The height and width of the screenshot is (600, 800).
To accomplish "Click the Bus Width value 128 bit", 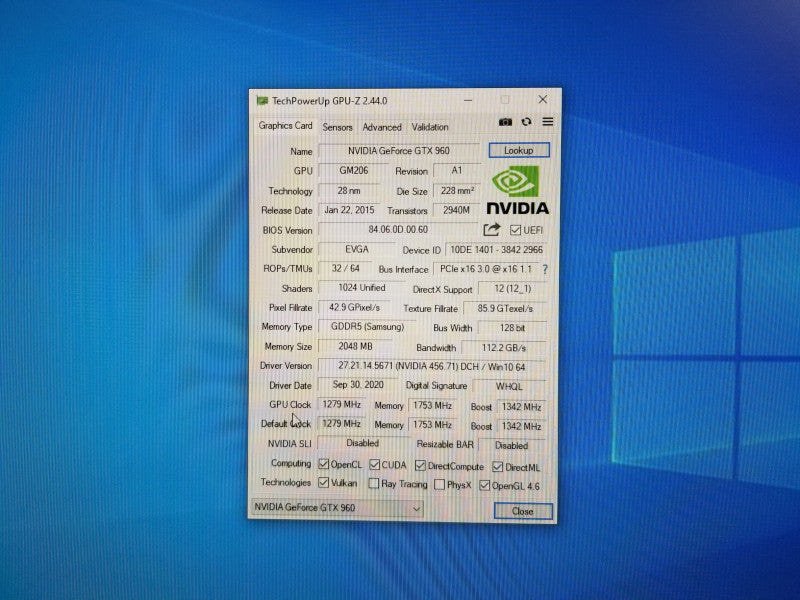I will click(512, 328).
